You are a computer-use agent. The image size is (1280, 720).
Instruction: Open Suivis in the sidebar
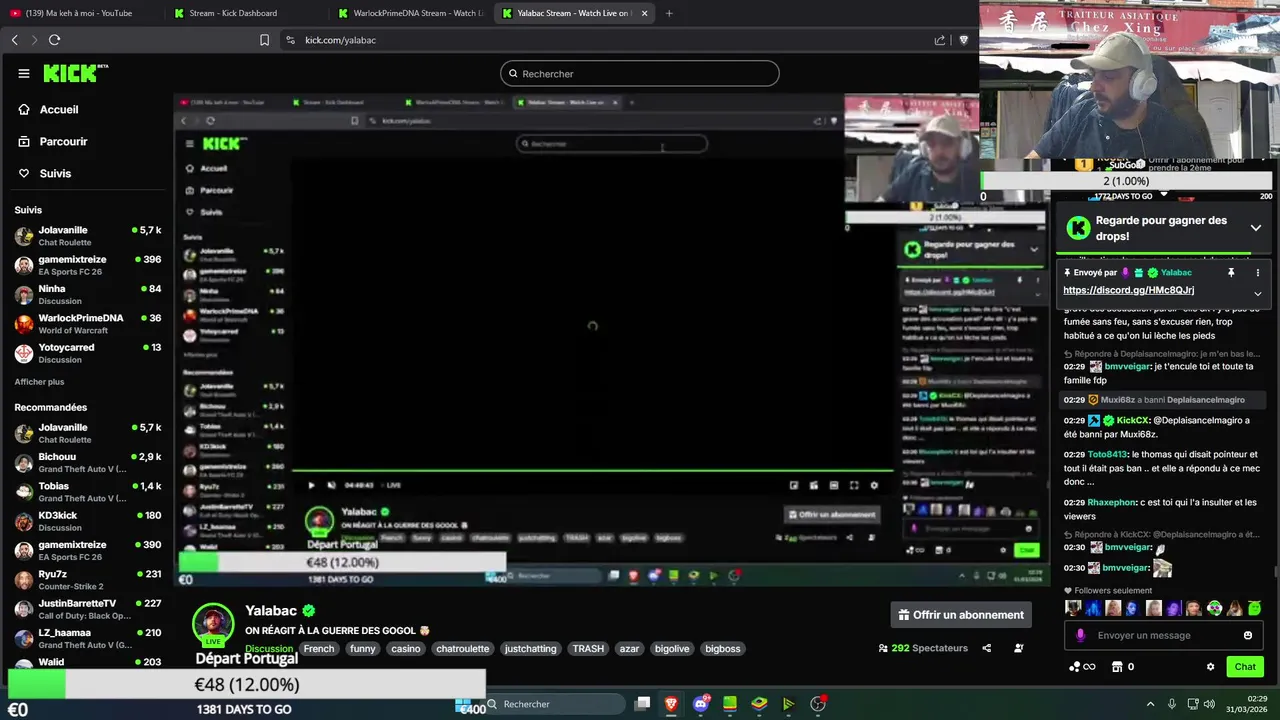coord(55,174)
